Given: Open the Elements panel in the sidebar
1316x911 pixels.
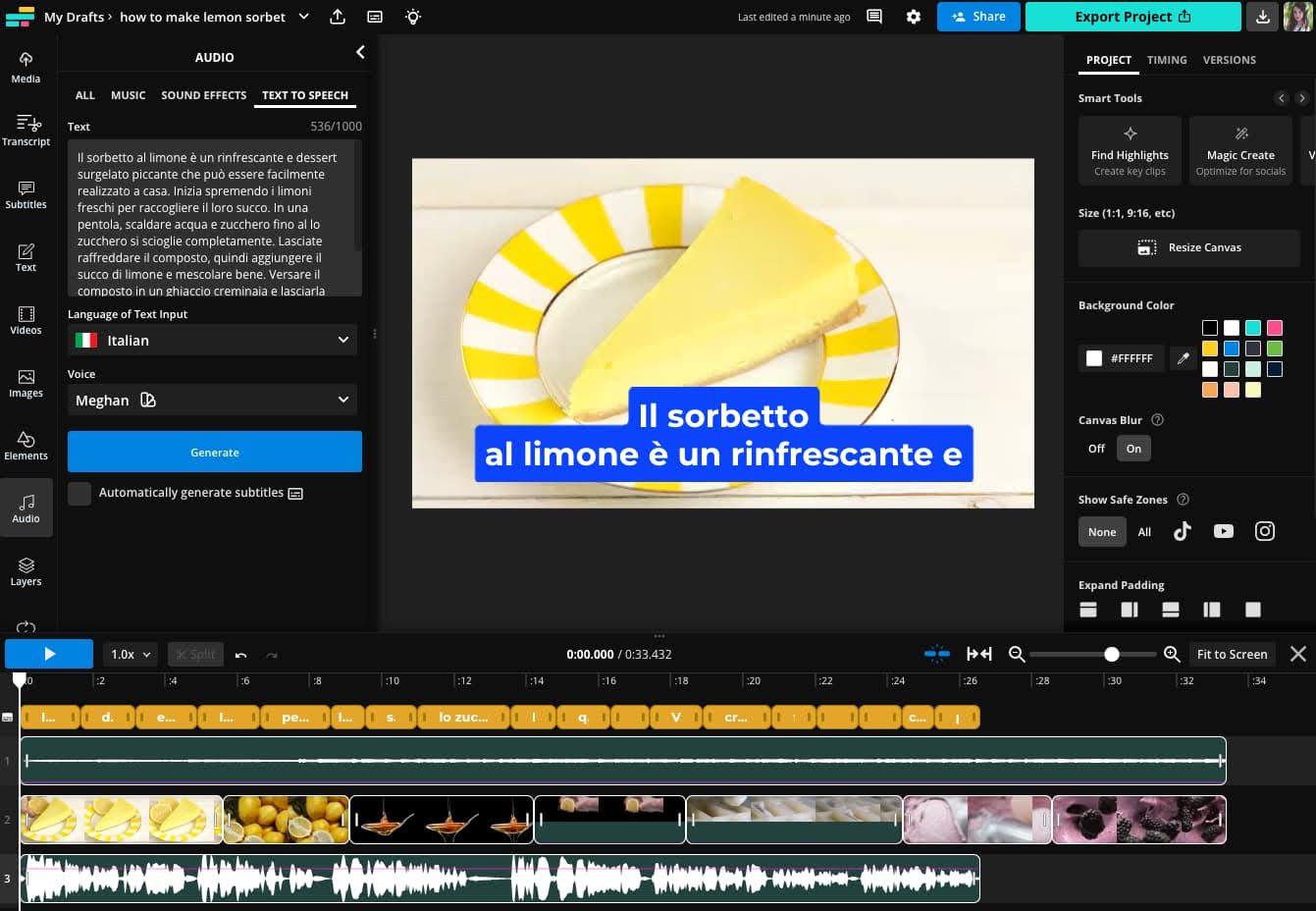Looking at the screenshot, I should tap(26, 445).
